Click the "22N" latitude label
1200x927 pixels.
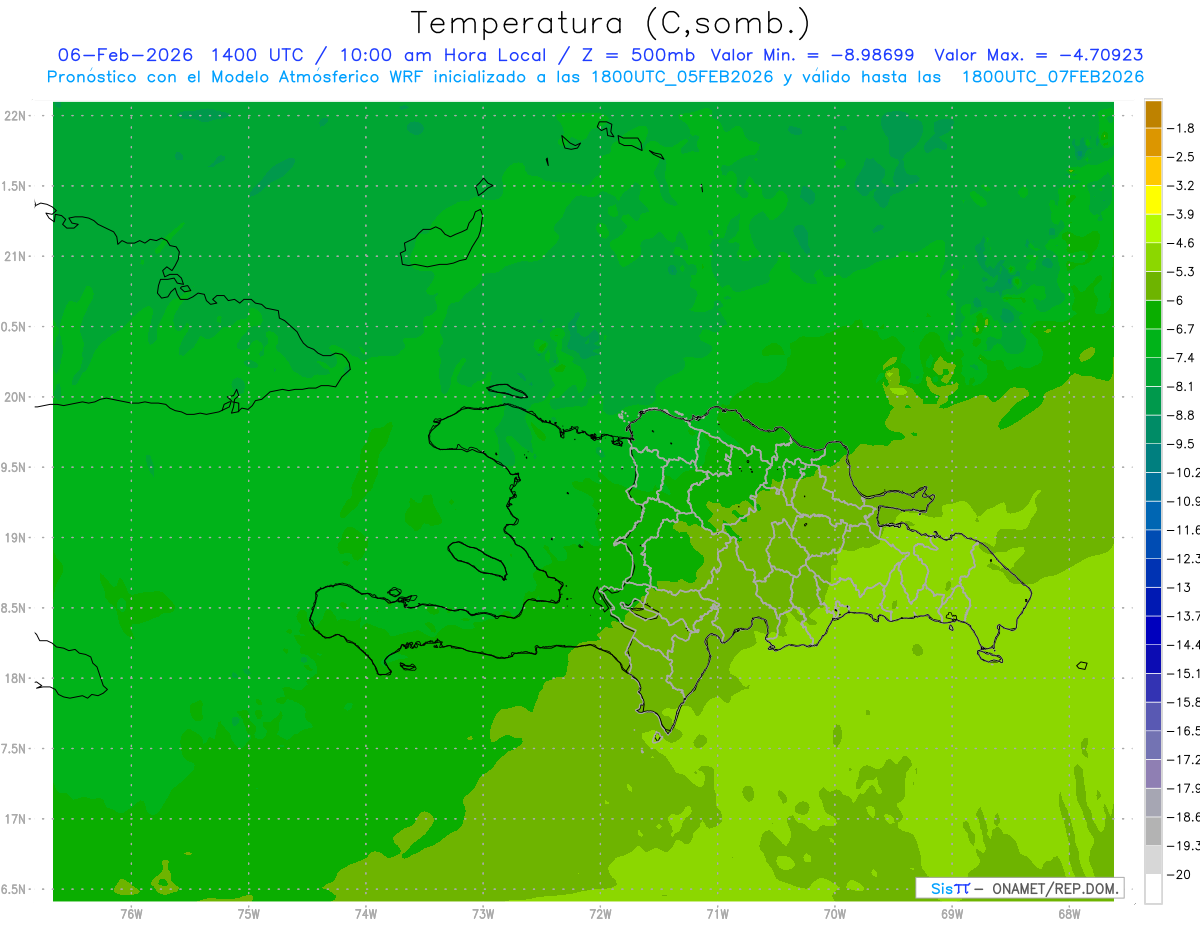(x=16, y=116)
